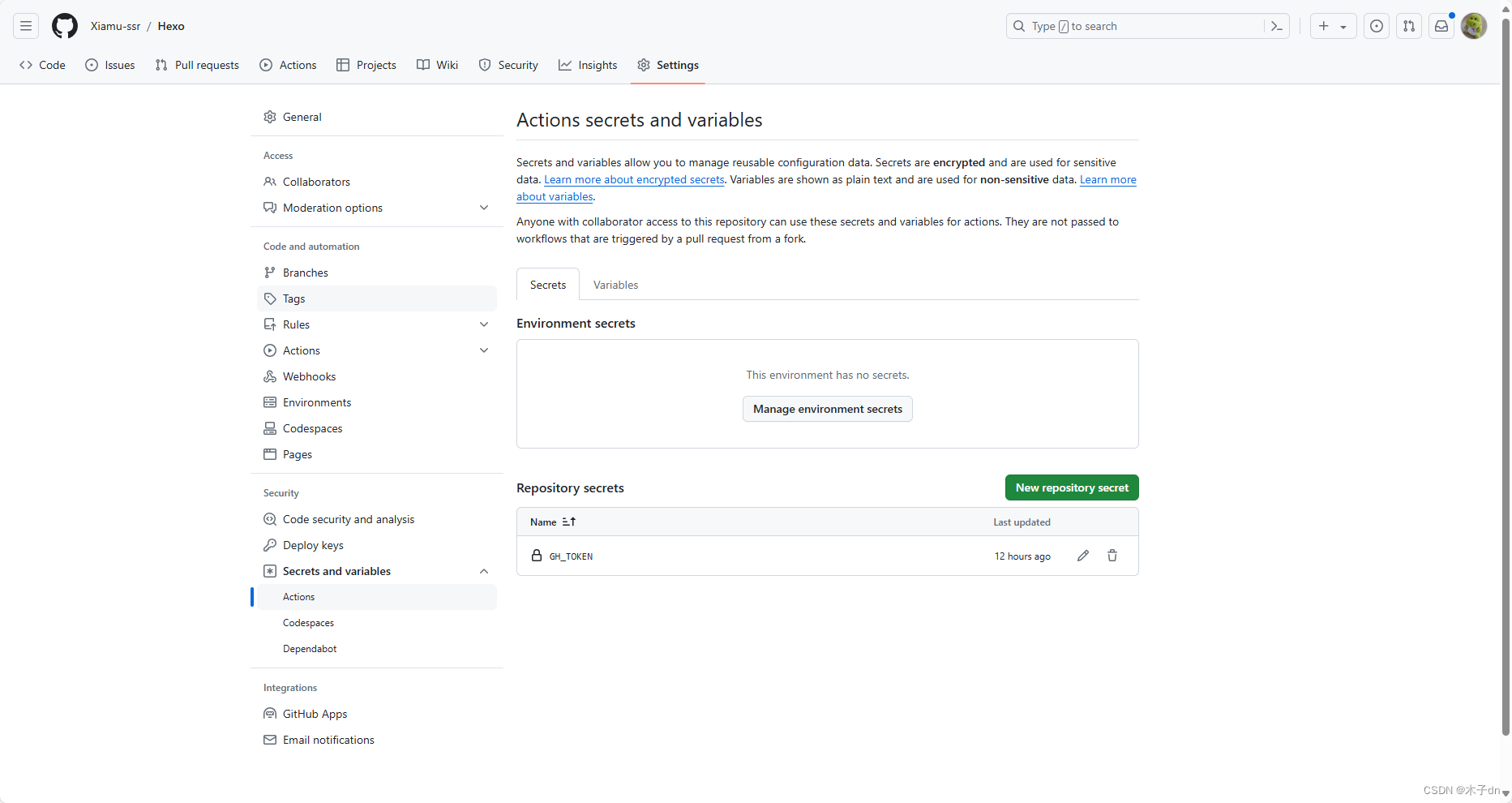Open General settings

pyautogui.click(x=377, y=117)
